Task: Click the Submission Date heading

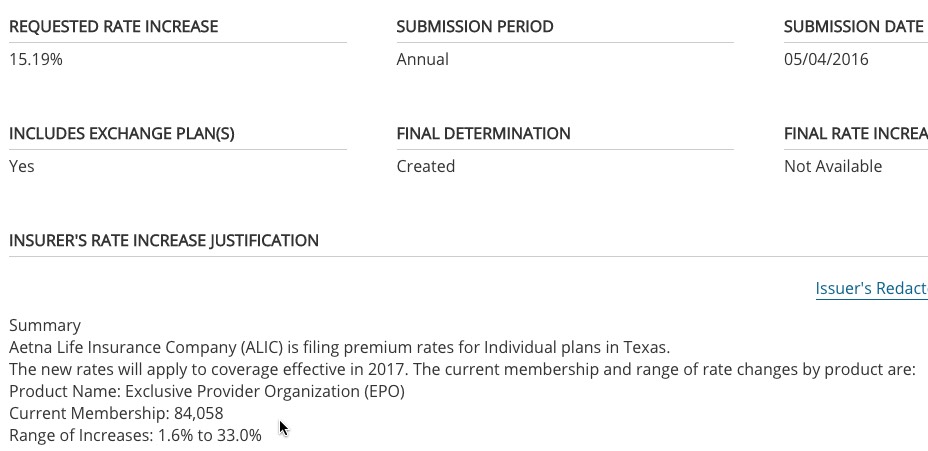Action: coord(853,27)
